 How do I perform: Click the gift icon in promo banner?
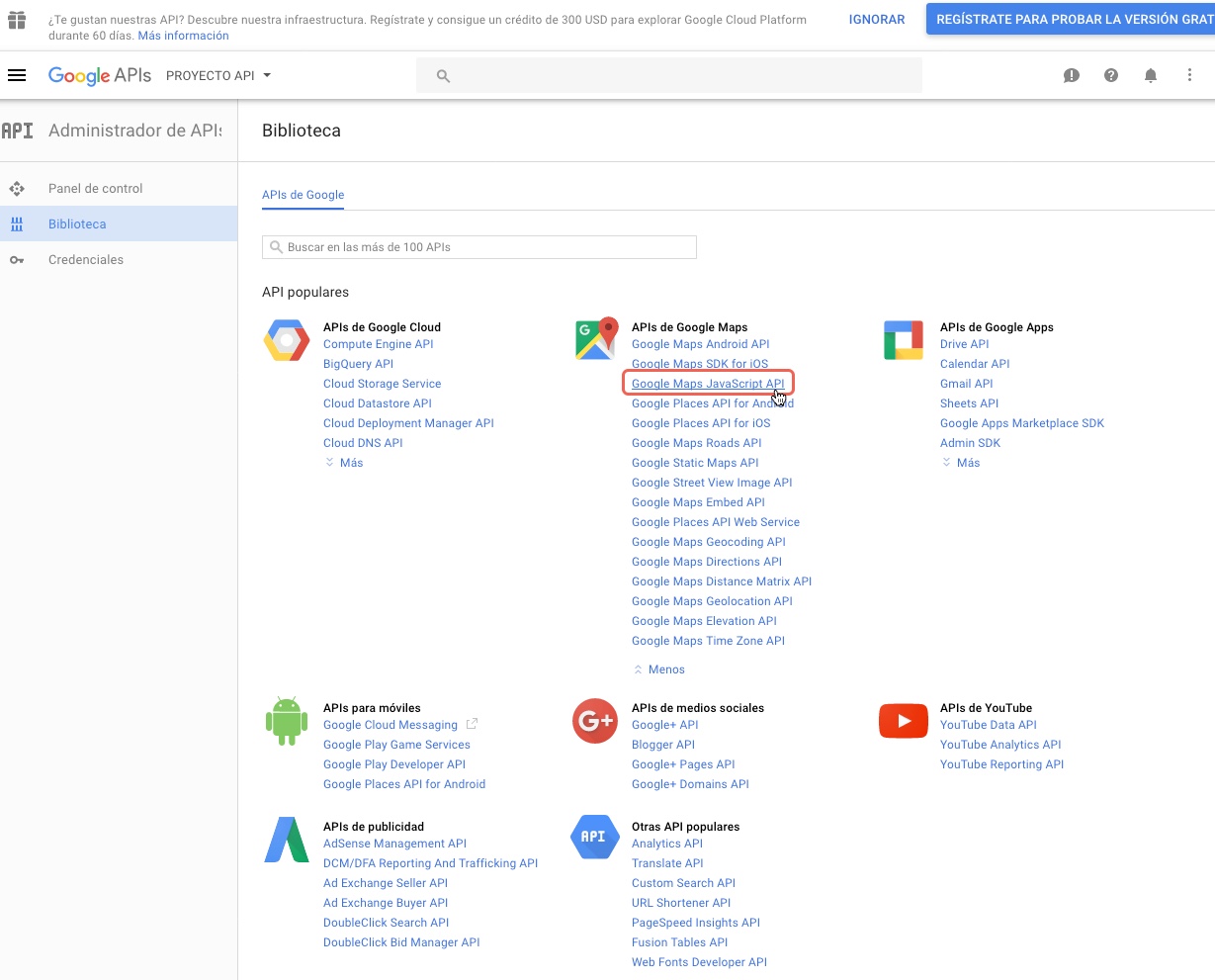tap(17, 20)
